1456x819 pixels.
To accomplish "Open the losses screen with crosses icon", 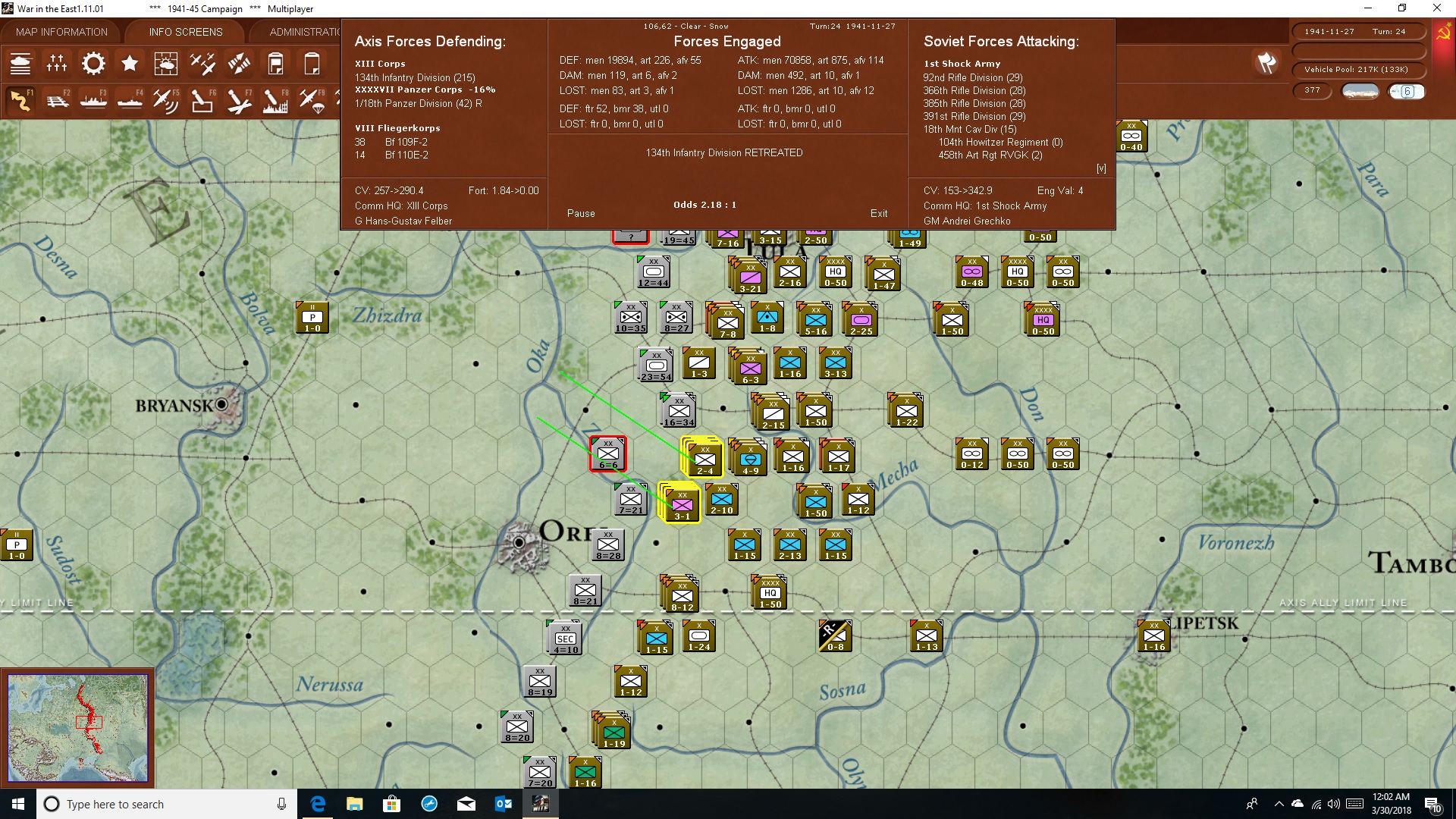I will pyautogui.click(x=57, y=64).
